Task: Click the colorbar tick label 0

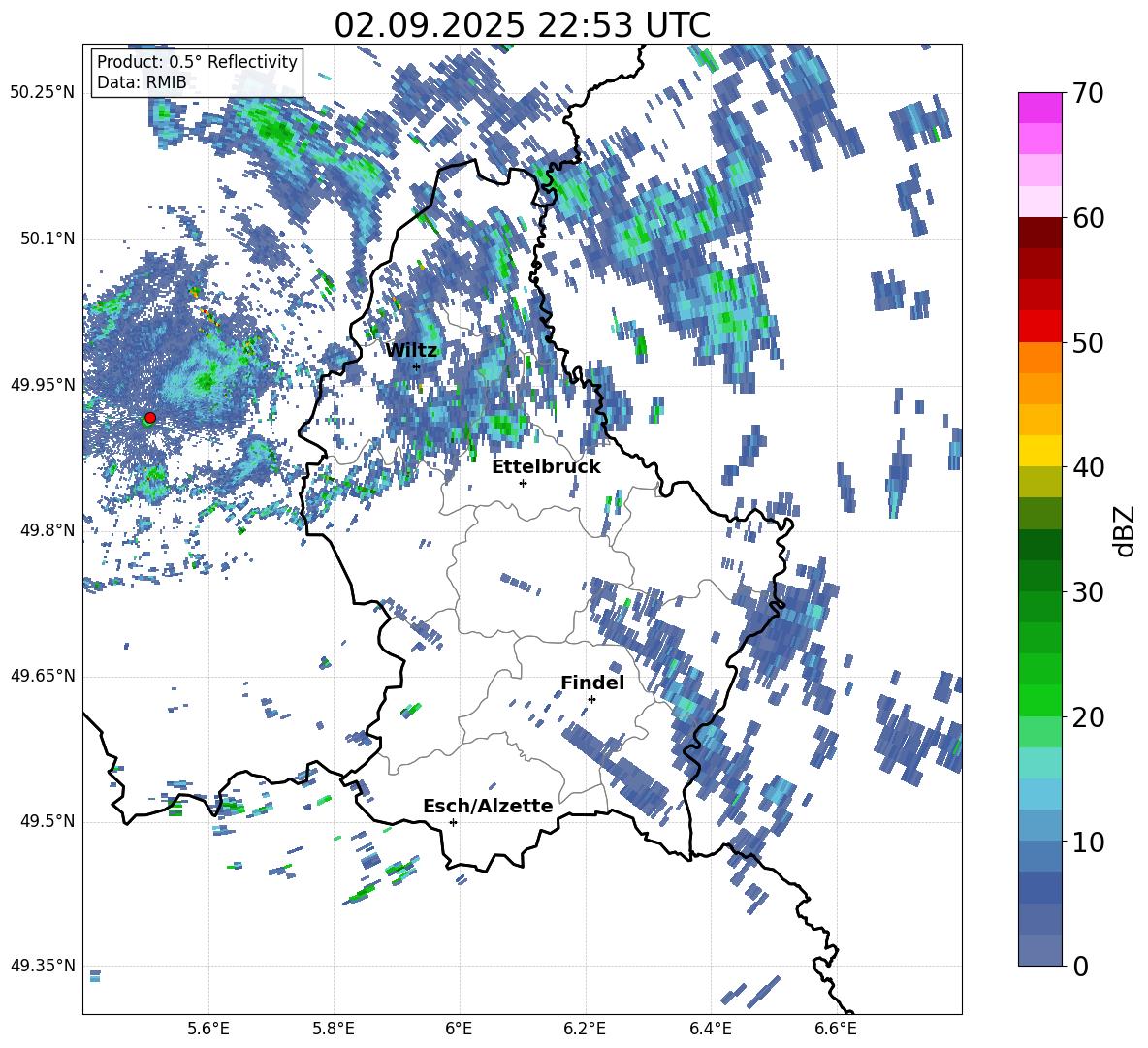Action: (x=1080, y=966)
